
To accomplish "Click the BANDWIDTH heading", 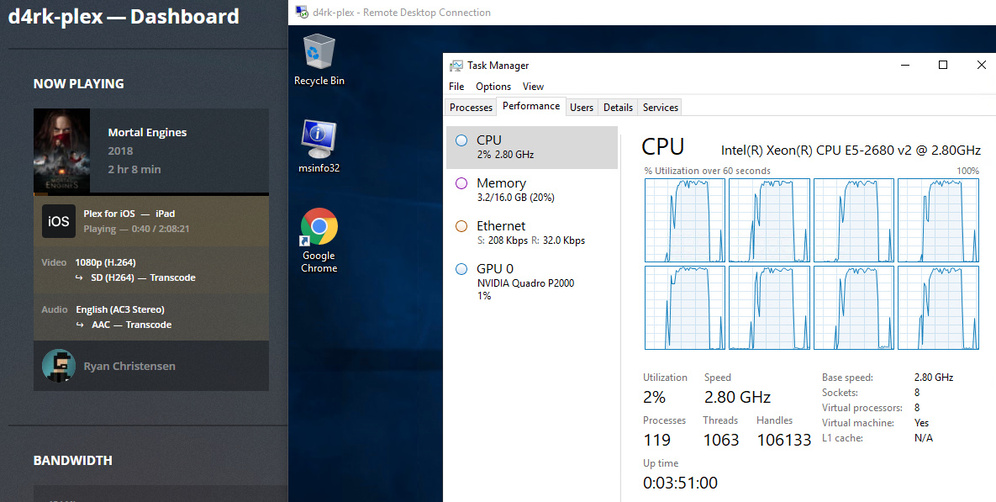I will (73, 461).
